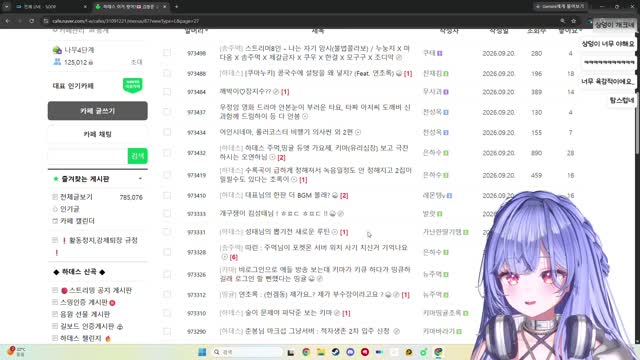Open post 대표님의 한판 더 BGM 몰래?
The width and height of the screenshot is (640, 360).
pos(287,196)
